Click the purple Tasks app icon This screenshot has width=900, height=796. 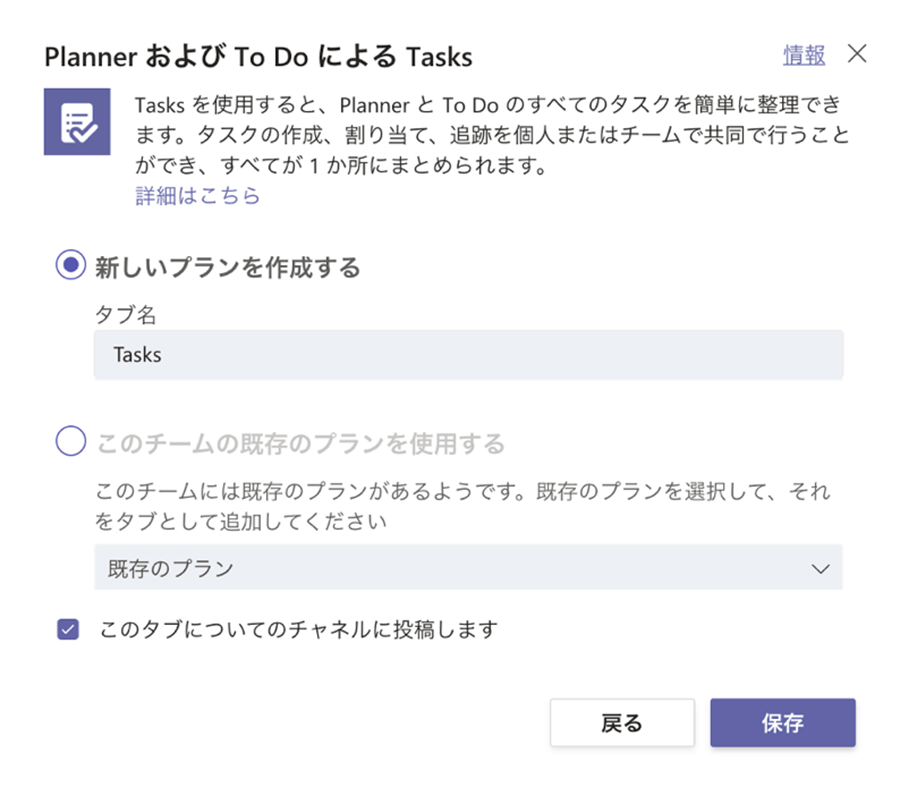77,122
